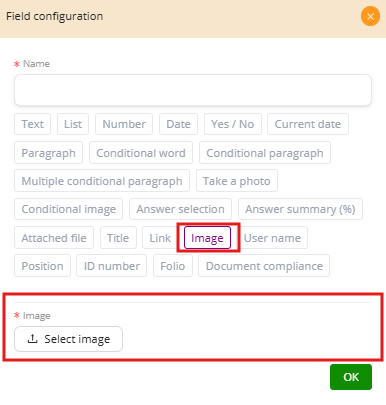Select the Number field type

tap(124, 124)
